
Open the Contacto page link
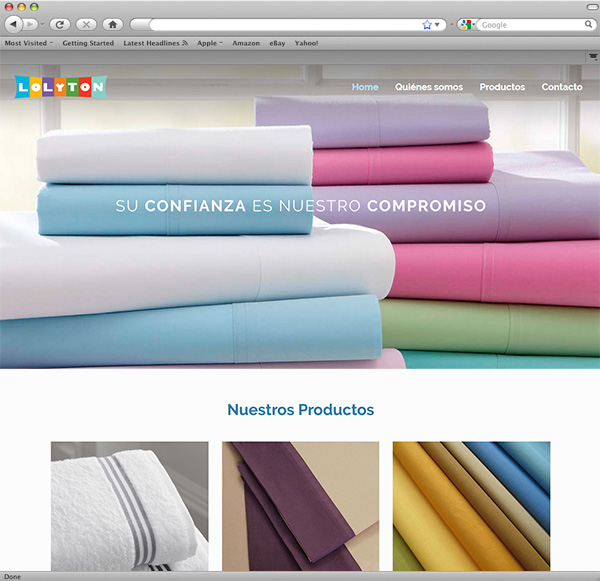click(x=562, y=87)
